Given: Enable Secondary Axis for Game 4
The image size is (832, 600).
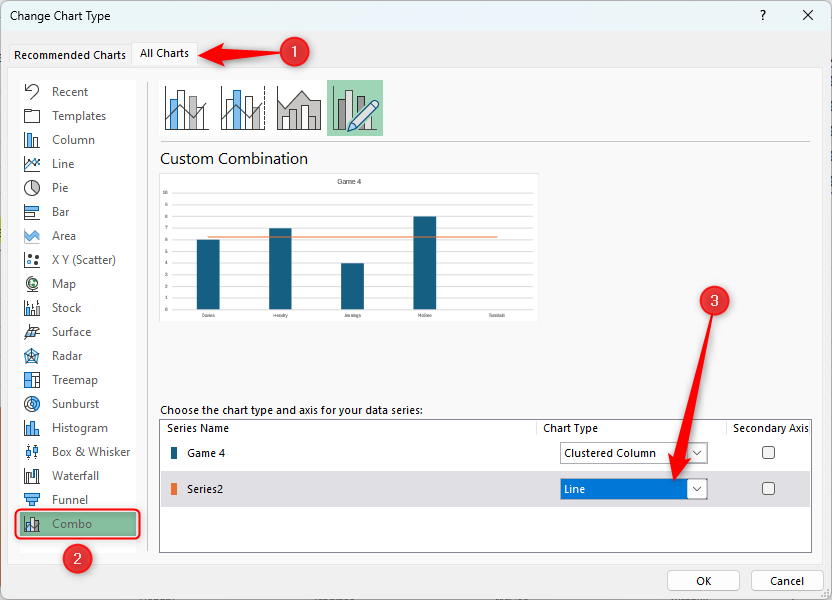Looking at the screenshot, I should tap(768, 453).
